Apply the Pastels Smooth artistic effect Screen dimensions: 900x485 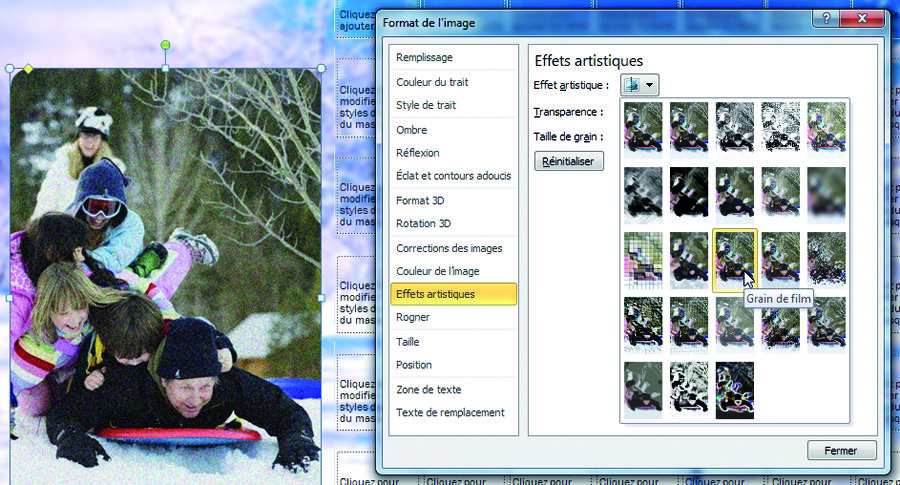click(x=781, y=324)
